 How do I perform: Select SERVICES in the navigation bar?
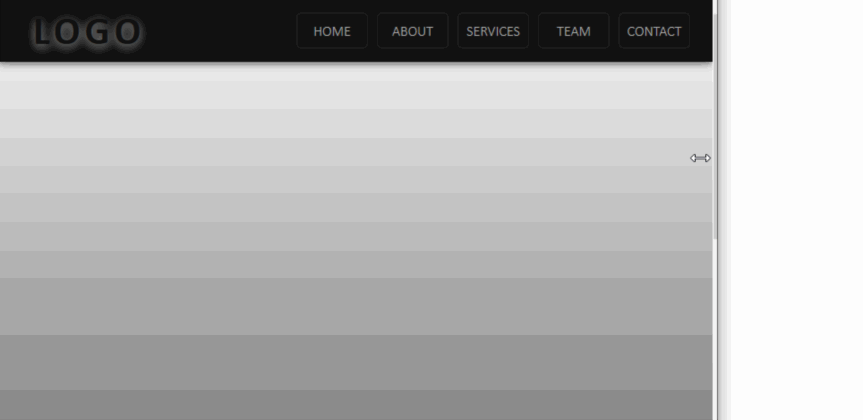tap(493, 31)
